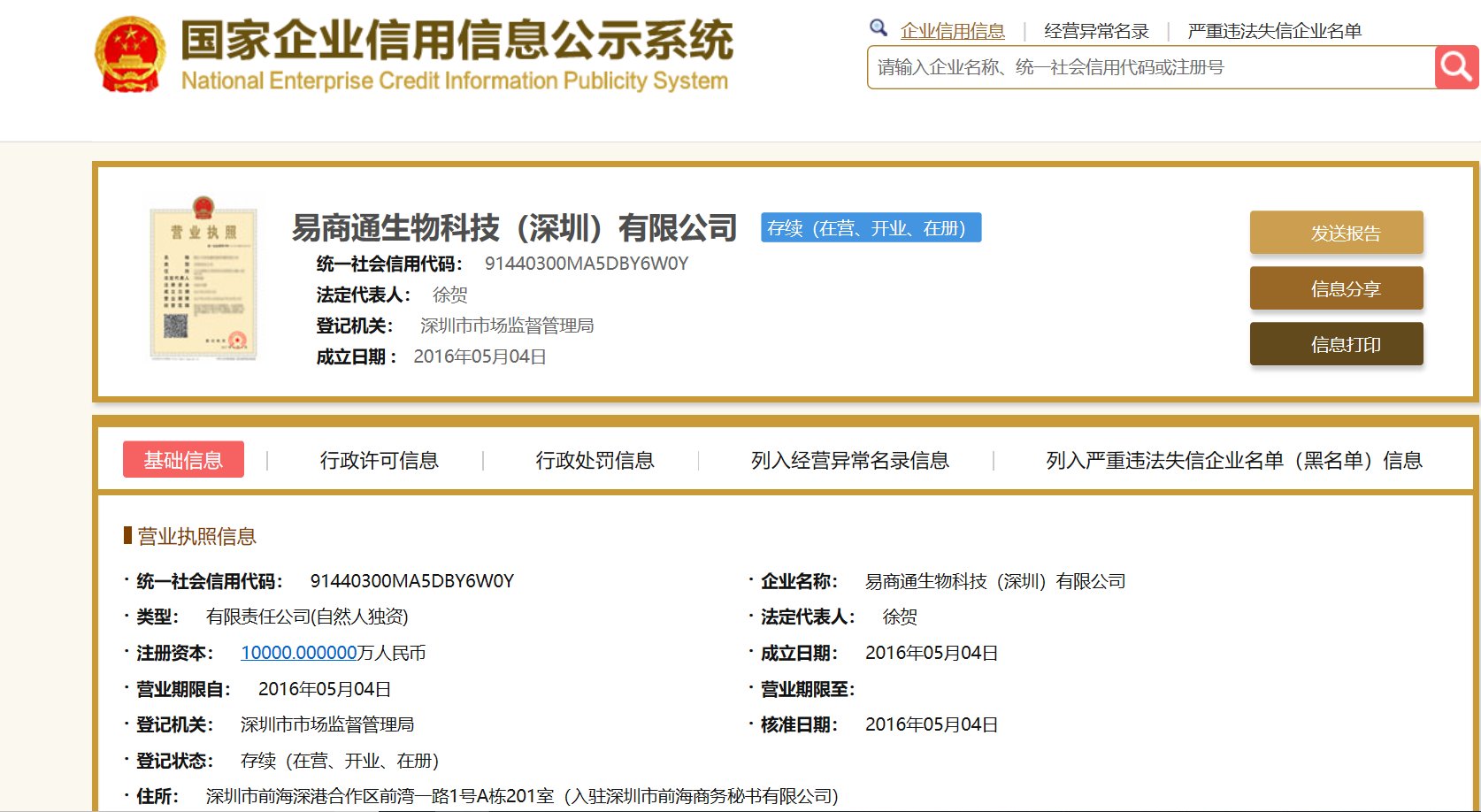Open the business license certificate thumbnail
Screen dimensions: 1481x812
point(204,277)
